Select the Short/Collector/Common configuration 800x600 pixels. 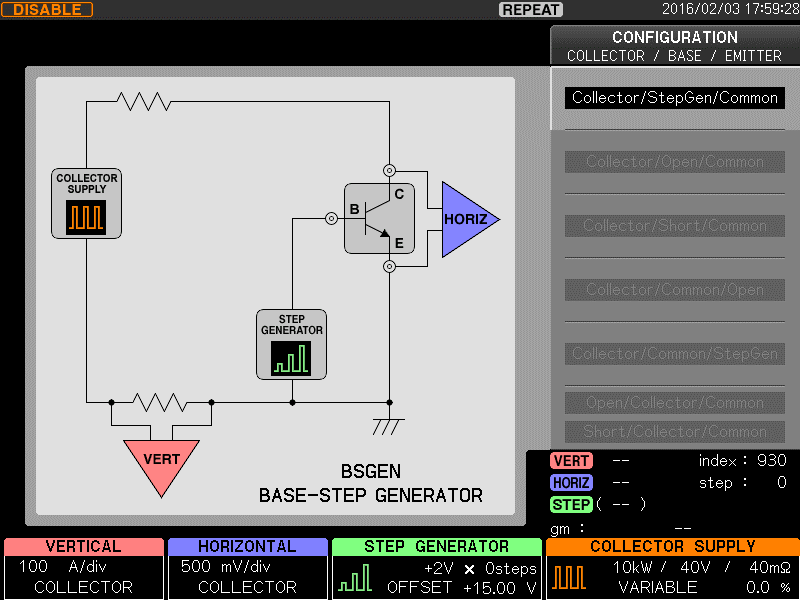[x=674, y=432]
